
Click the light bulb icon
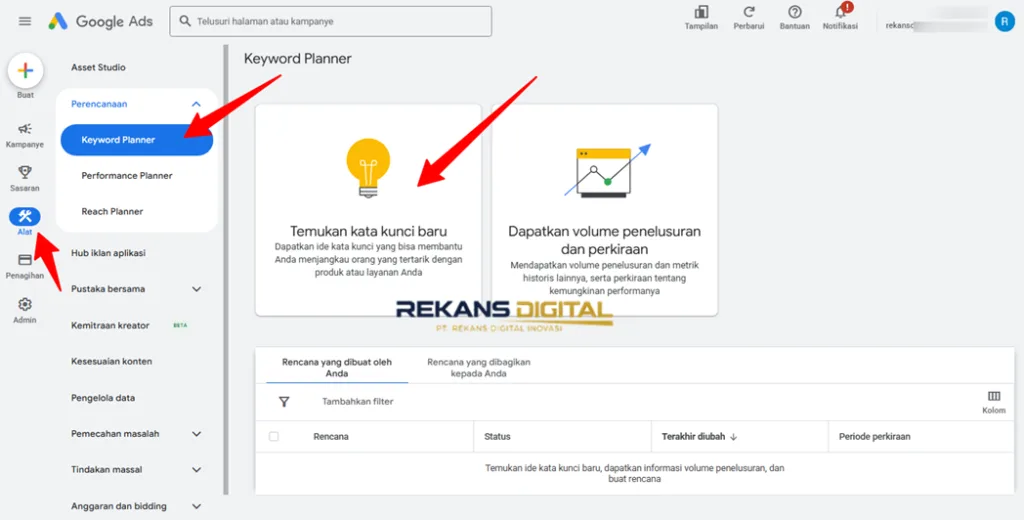coord(368,168)
